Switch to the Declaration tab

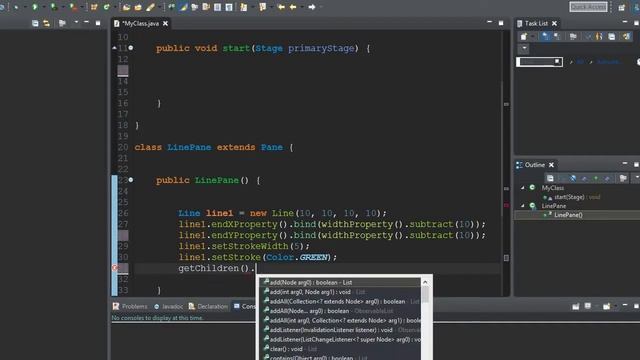(208, 306)
